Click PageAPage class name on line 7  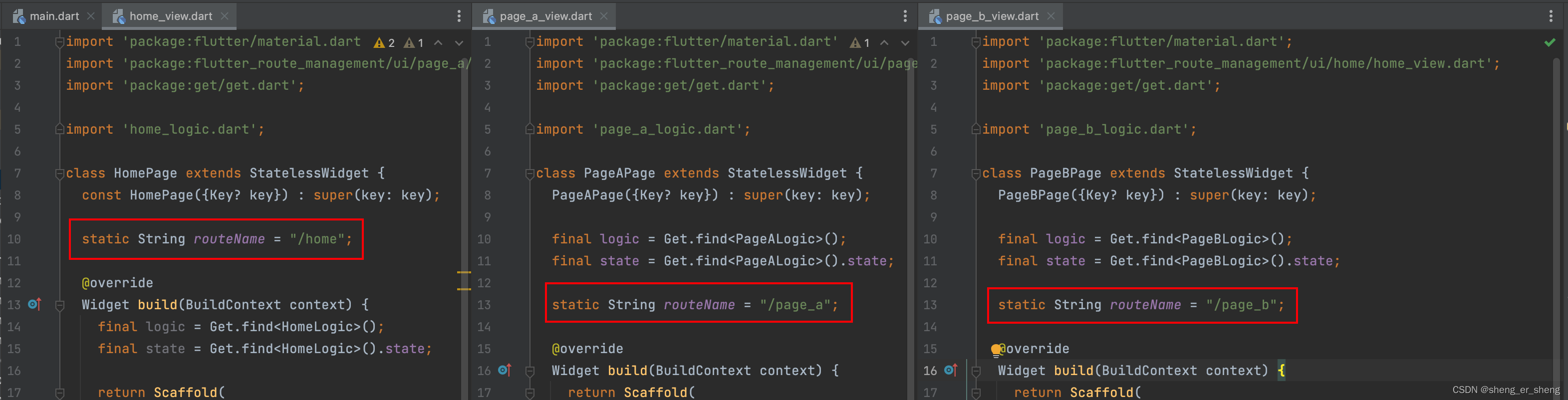pos(619,173)
